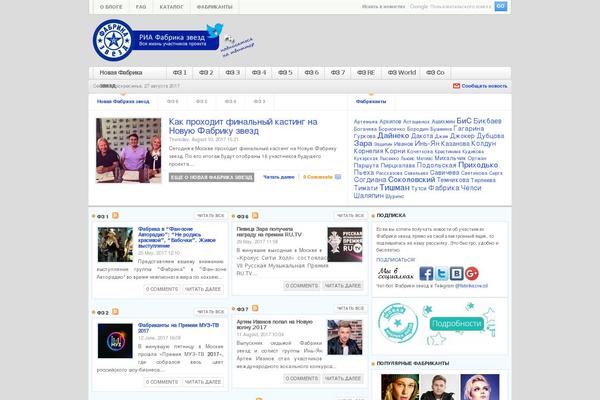Click the Google+ social icon

[472, 273]
